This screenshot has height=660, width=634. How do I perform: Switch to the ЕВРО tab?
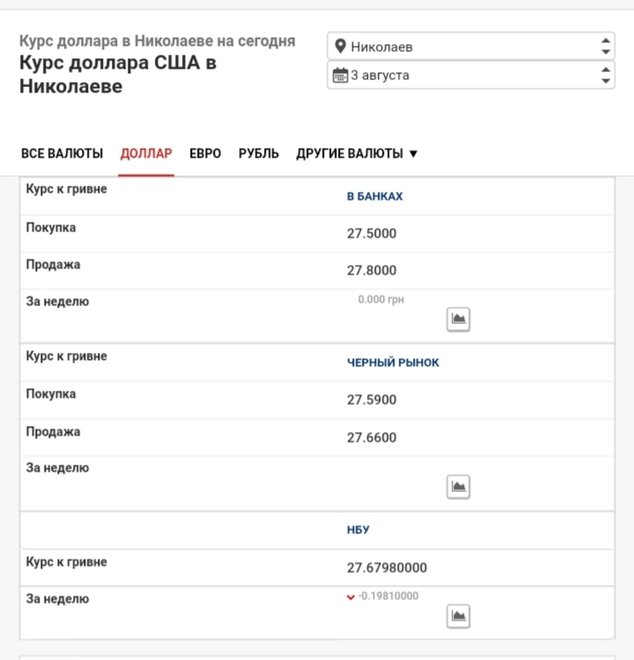pos(205,154)
